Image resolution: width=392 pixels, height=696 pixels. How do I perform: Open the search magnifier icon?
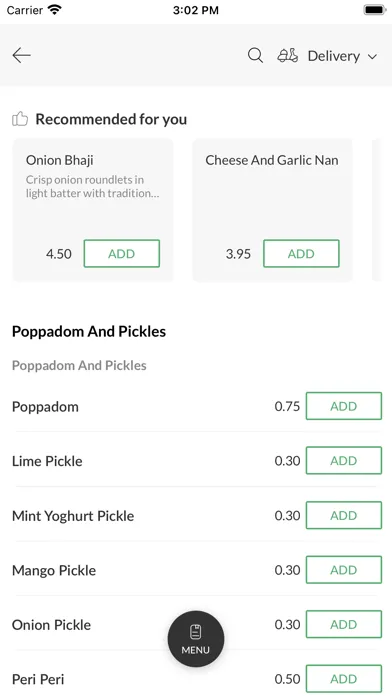[x=255, y=55]
